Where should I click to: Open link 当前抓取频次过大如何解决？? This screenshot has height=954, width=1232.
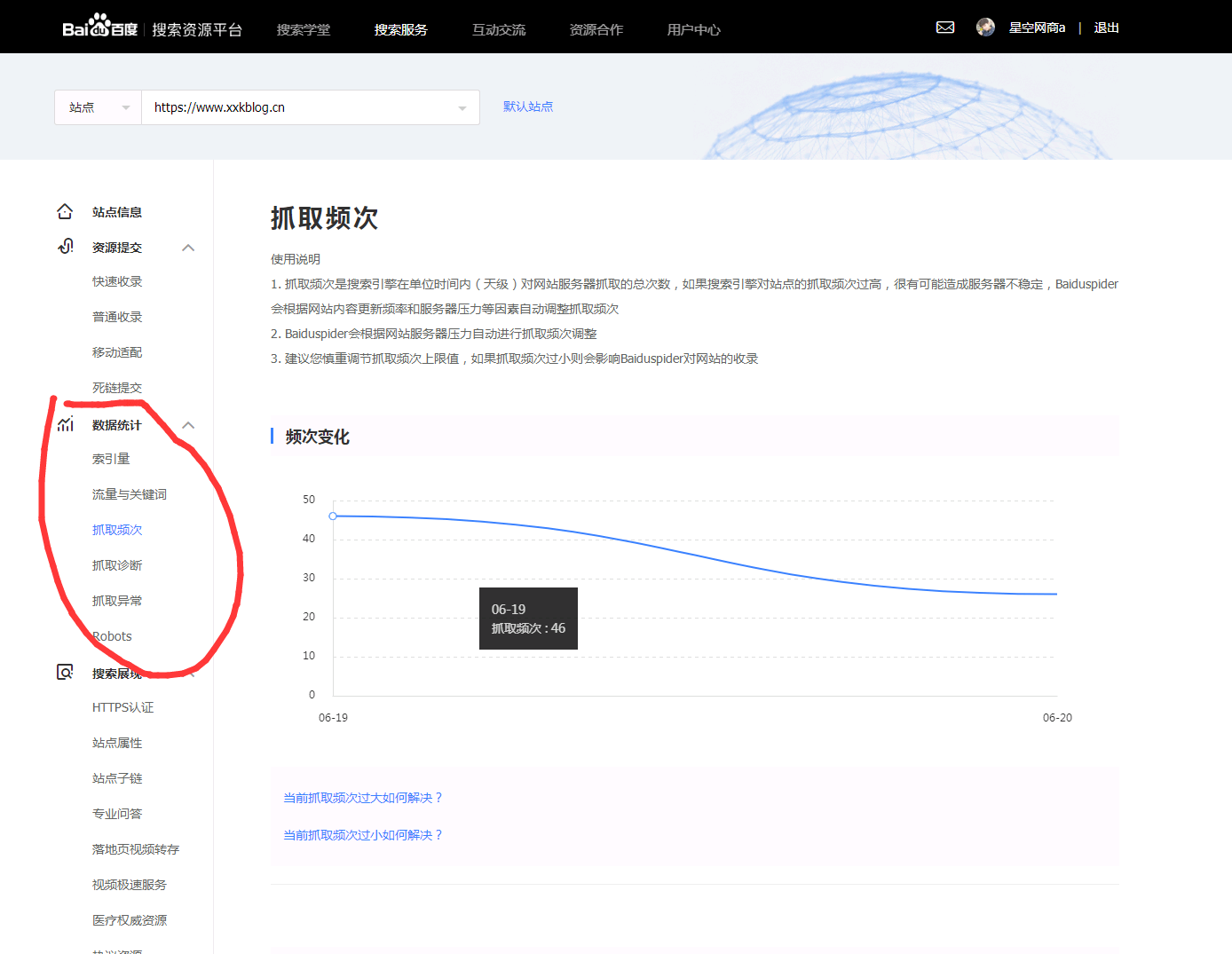click(363, 798)
